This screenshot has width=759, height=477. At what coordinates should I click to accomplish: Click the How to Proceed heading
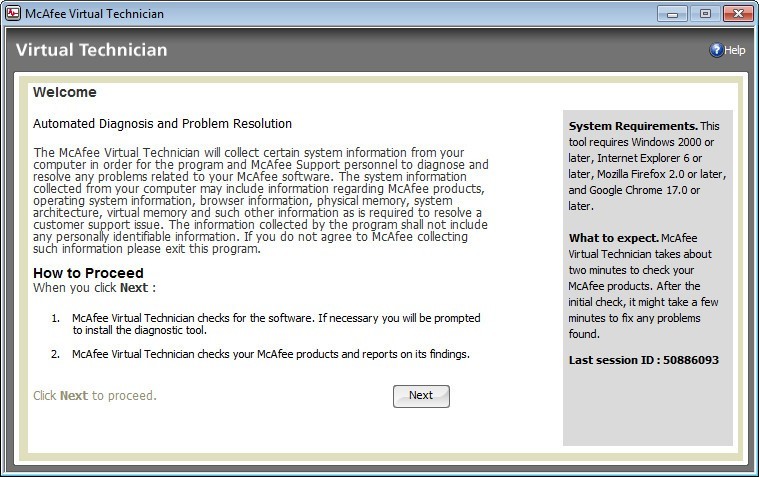[x=88, y=273]
